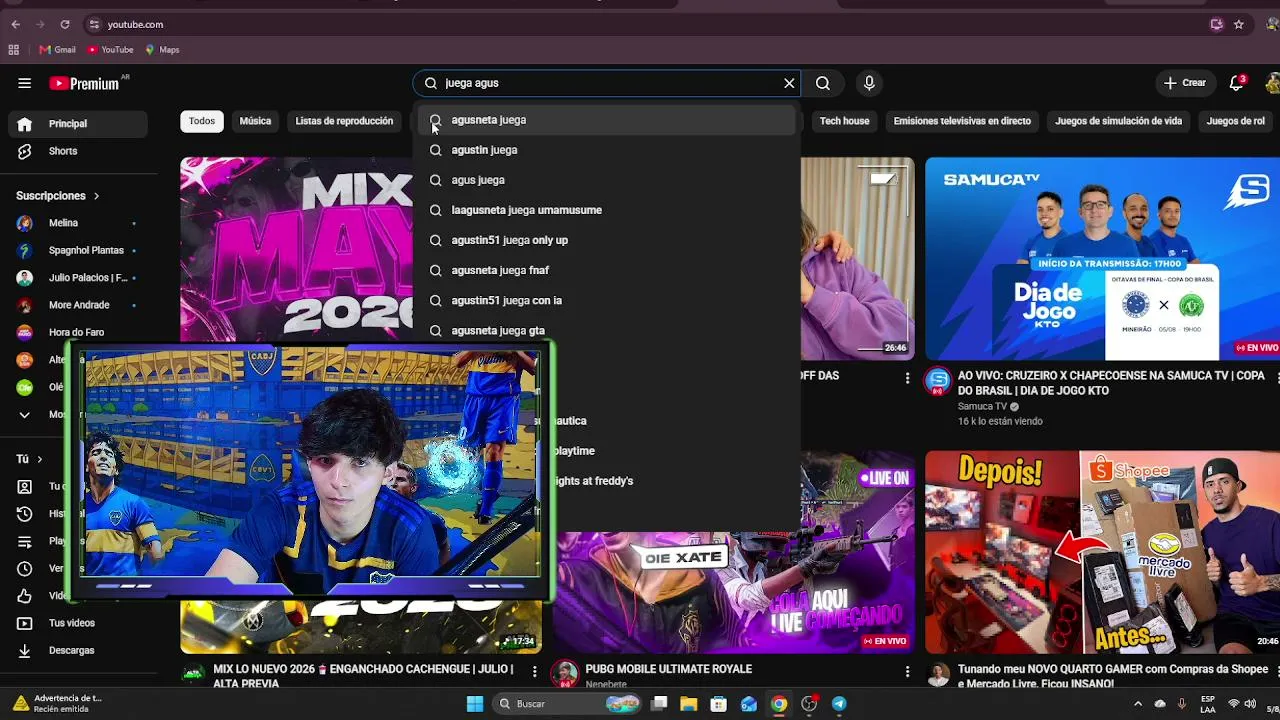Viewport: 1280px width, 720px height.
Task: Open the YouTube bookmark
Action: coord(110,50)
